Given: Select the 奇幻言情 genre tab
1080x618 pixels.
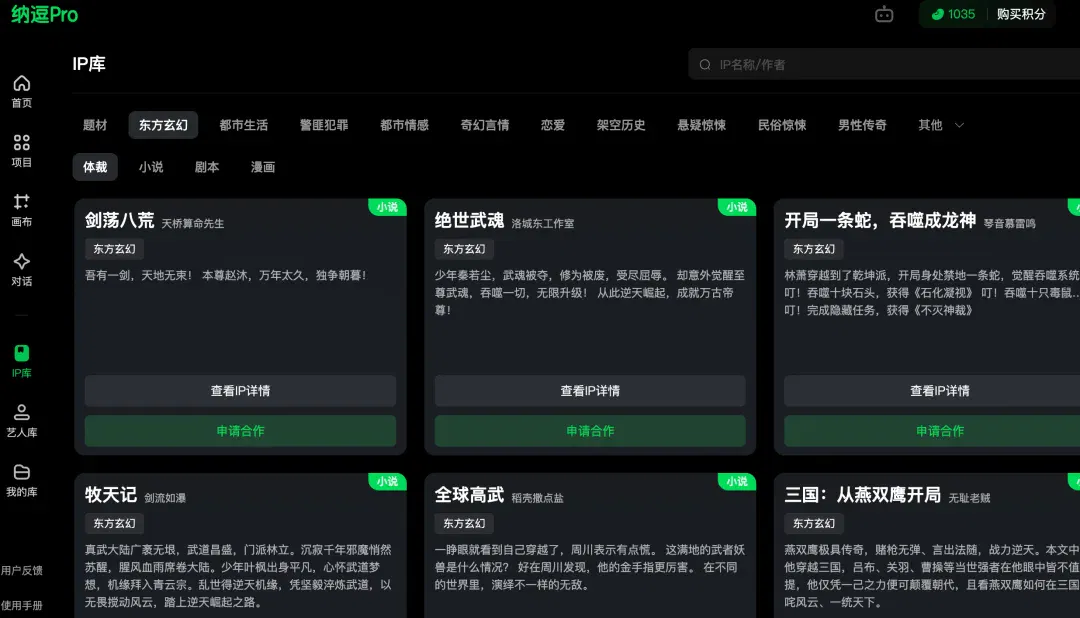Looking at the screenshot, I should point(485,125).
